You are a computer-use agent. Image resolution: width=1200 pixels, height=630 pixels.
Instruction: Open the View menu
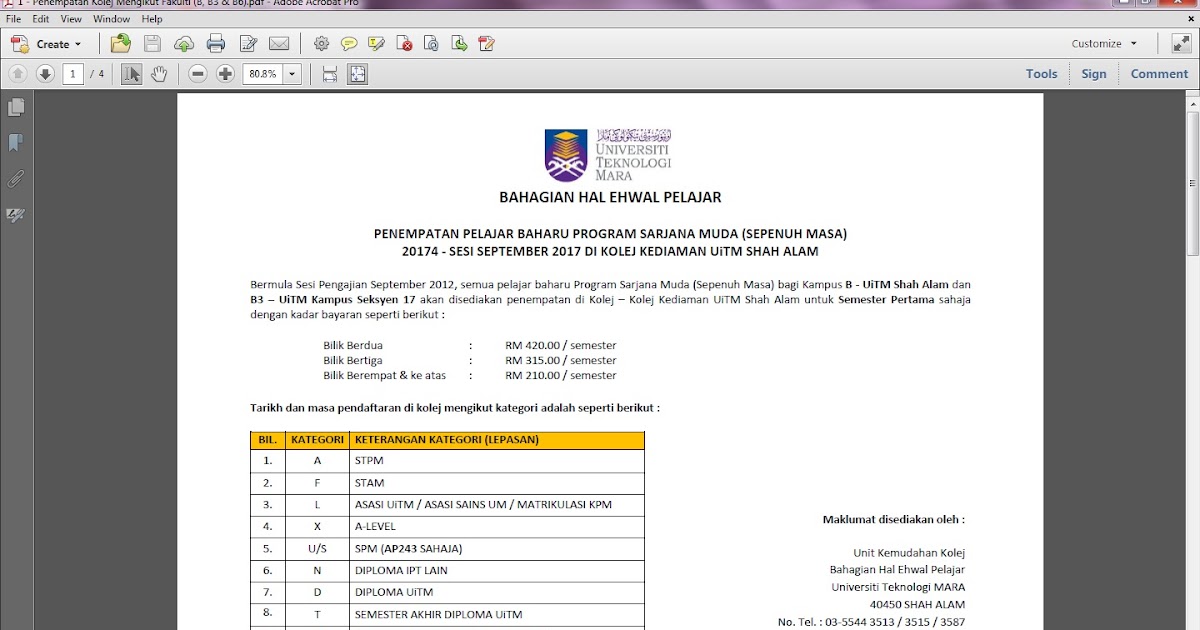pos(71,19)
